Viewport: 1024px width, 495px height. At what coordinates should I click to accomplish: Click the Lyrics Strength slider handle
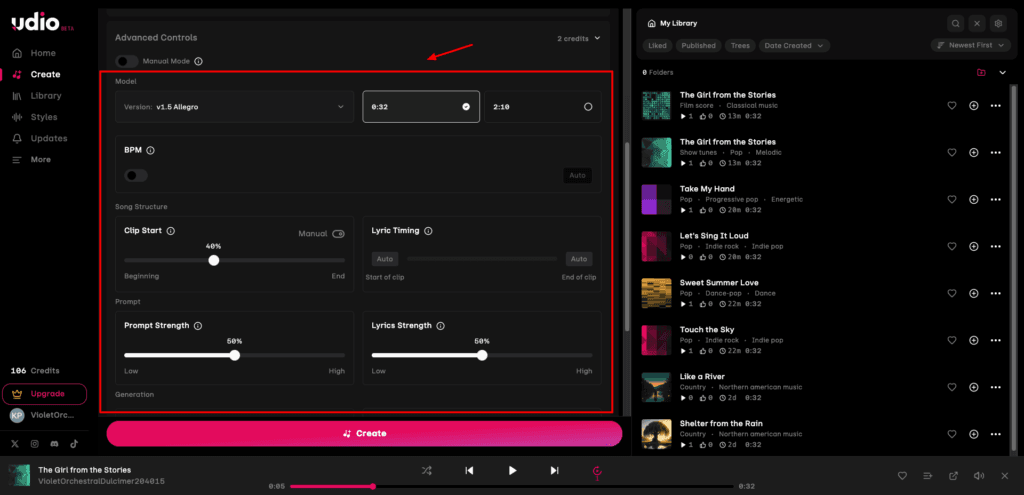pos(482,355)
